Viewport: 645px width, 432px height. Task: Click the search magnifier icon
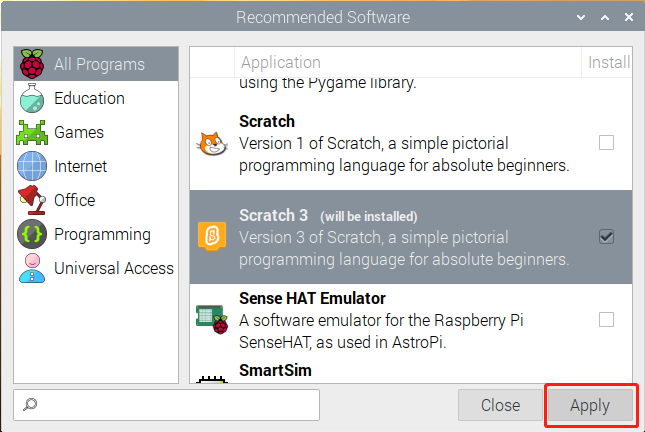point(30,404)
